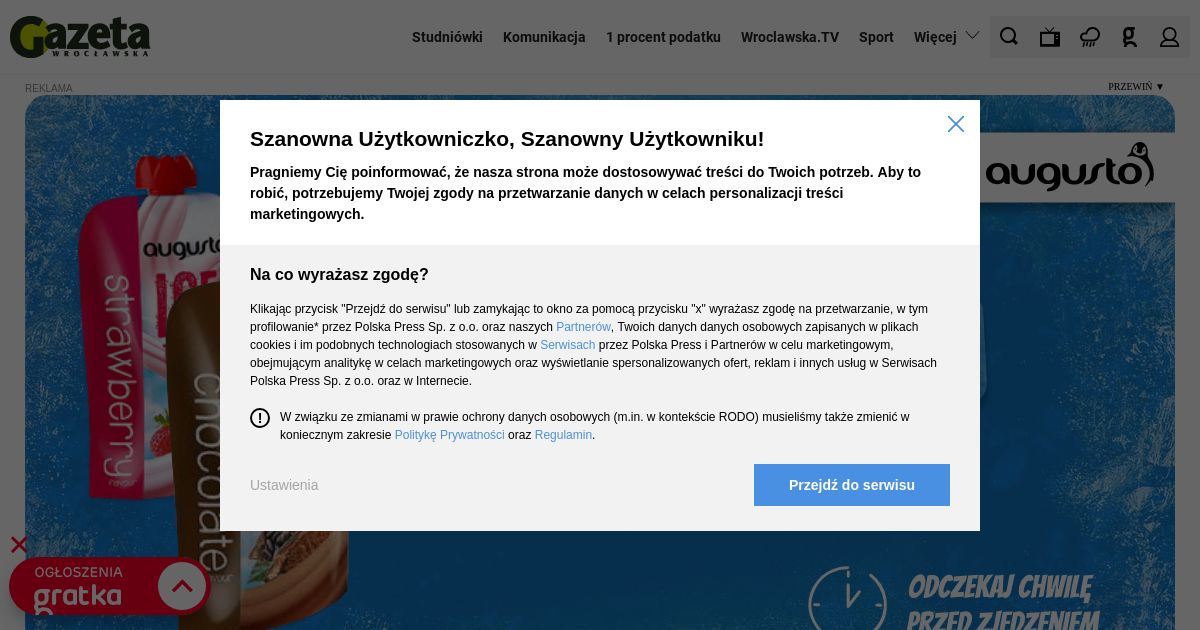Viewport: 1200px width, 630px height.
Task: Click the REKLAMA label above the ad
Action: (x=49, y=88)
